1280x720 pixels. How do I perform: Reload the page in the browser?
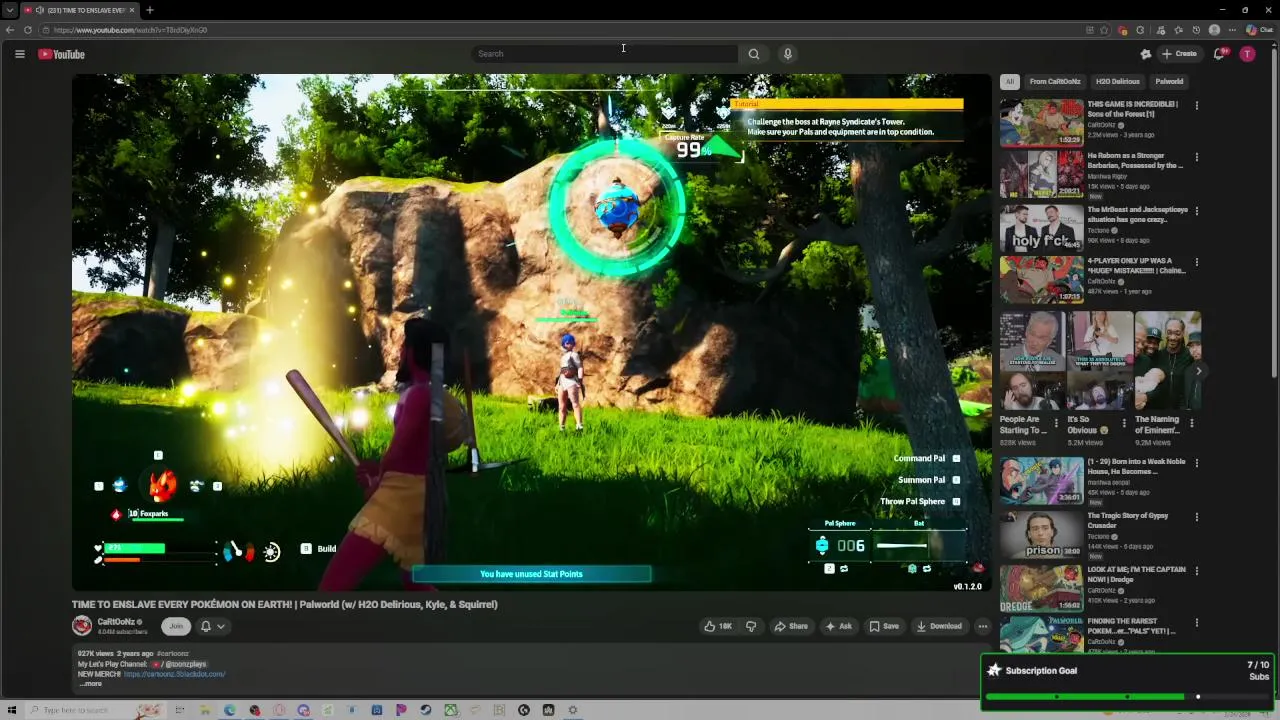28,30
